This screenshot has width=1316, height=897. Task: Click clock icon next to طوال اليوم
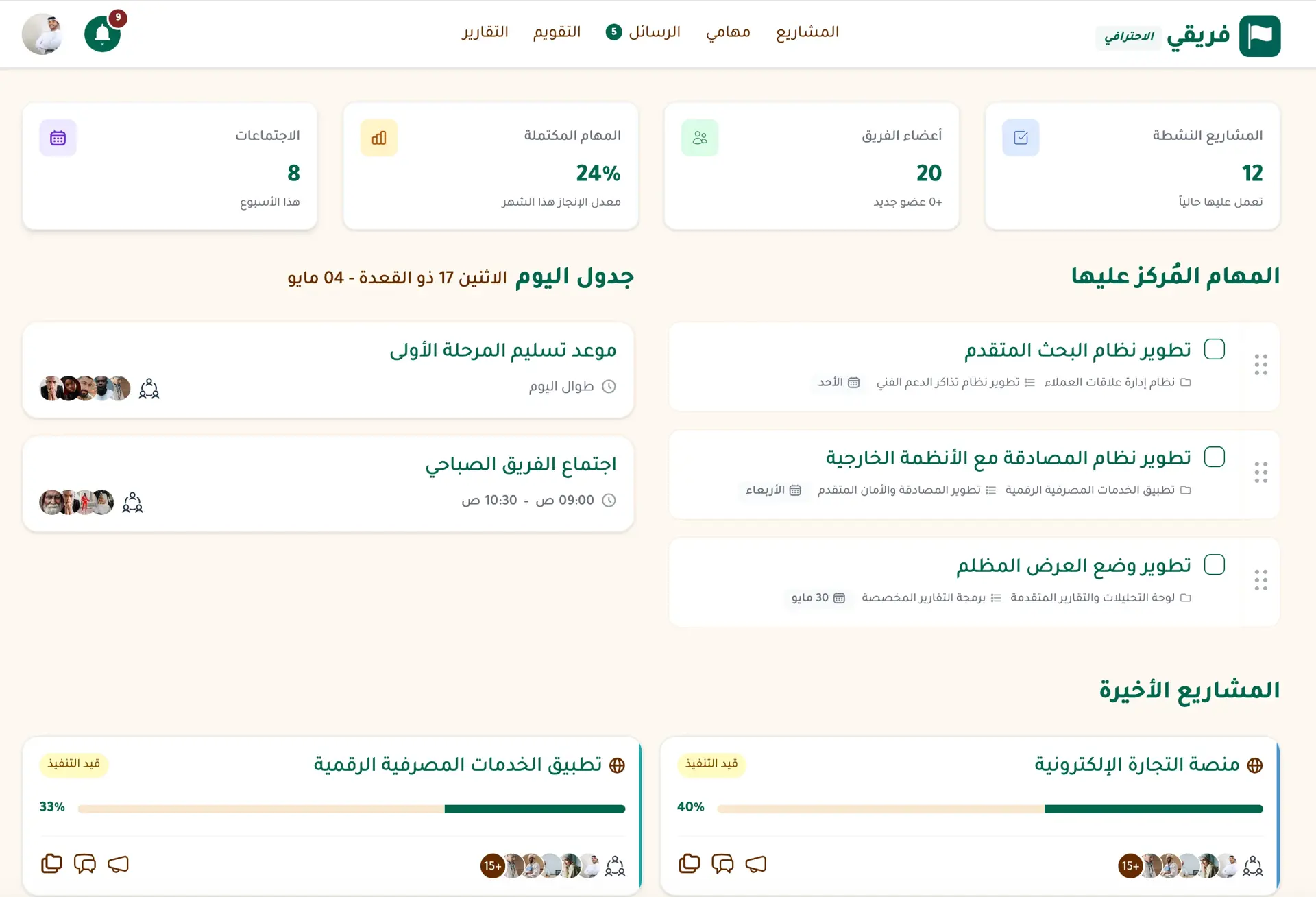(x=609, y=387)
